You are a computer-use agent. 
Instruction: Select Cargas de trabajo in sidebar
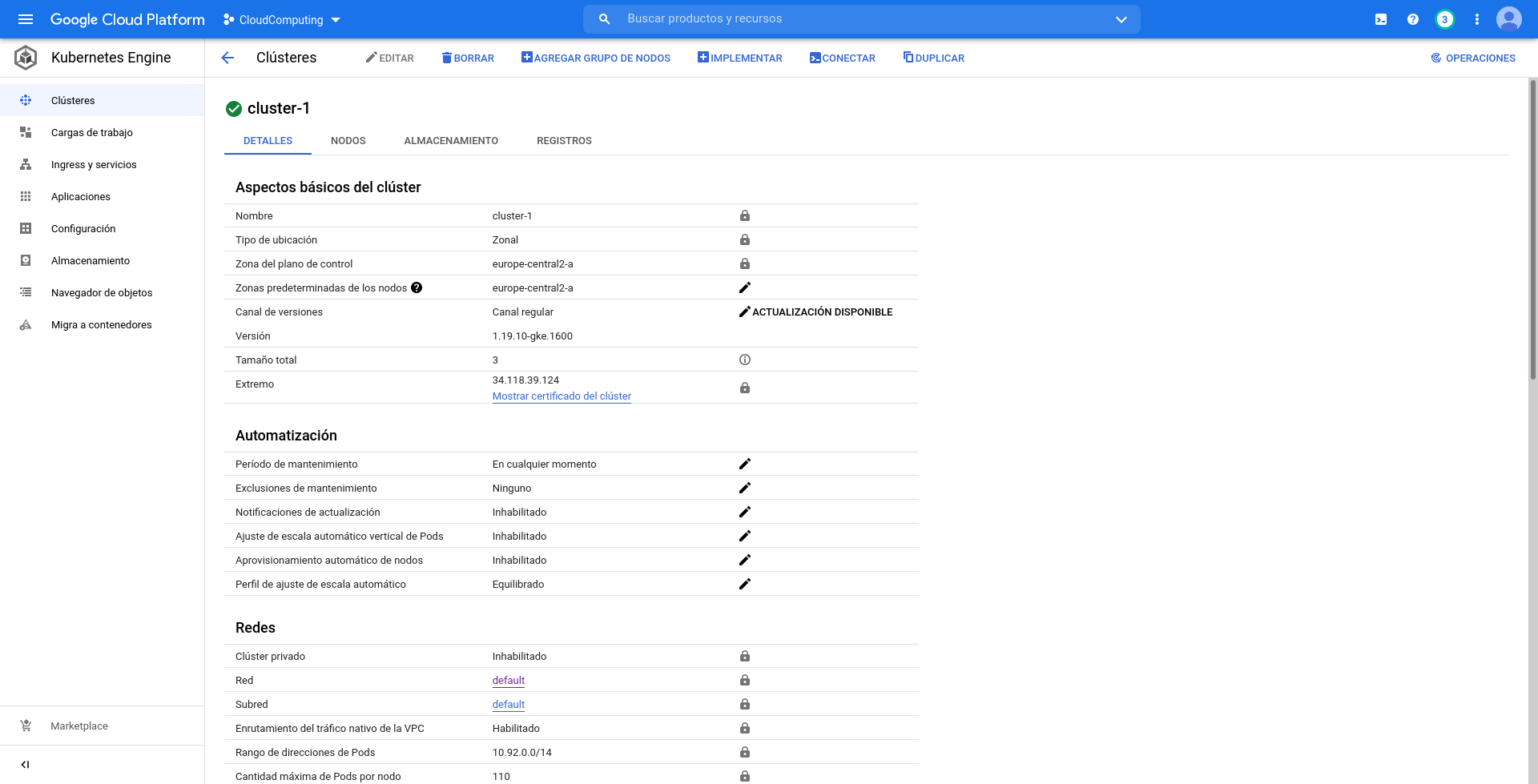(103, 132)
